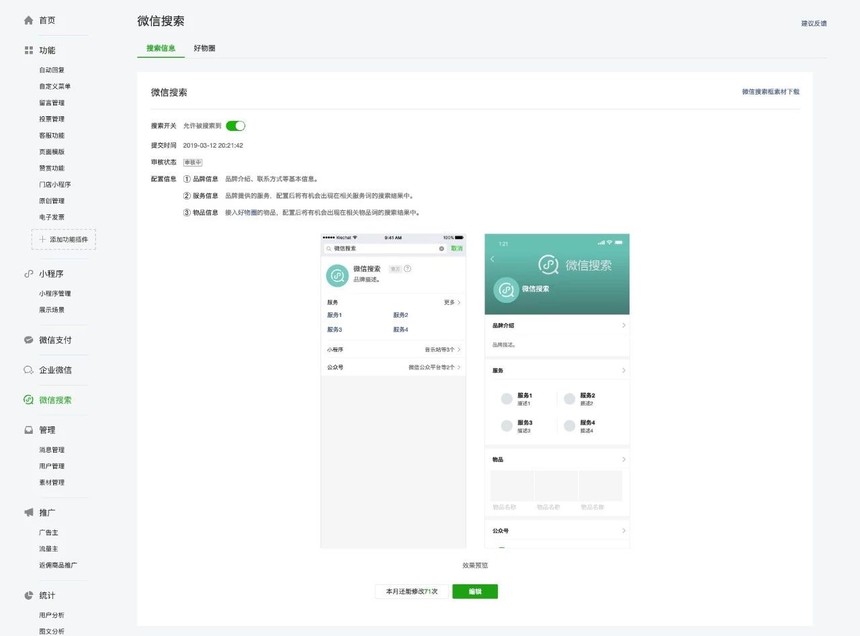Expand the 公众号 row chevron in search preview
Screen dimensions: 860x636
[459, 367]
